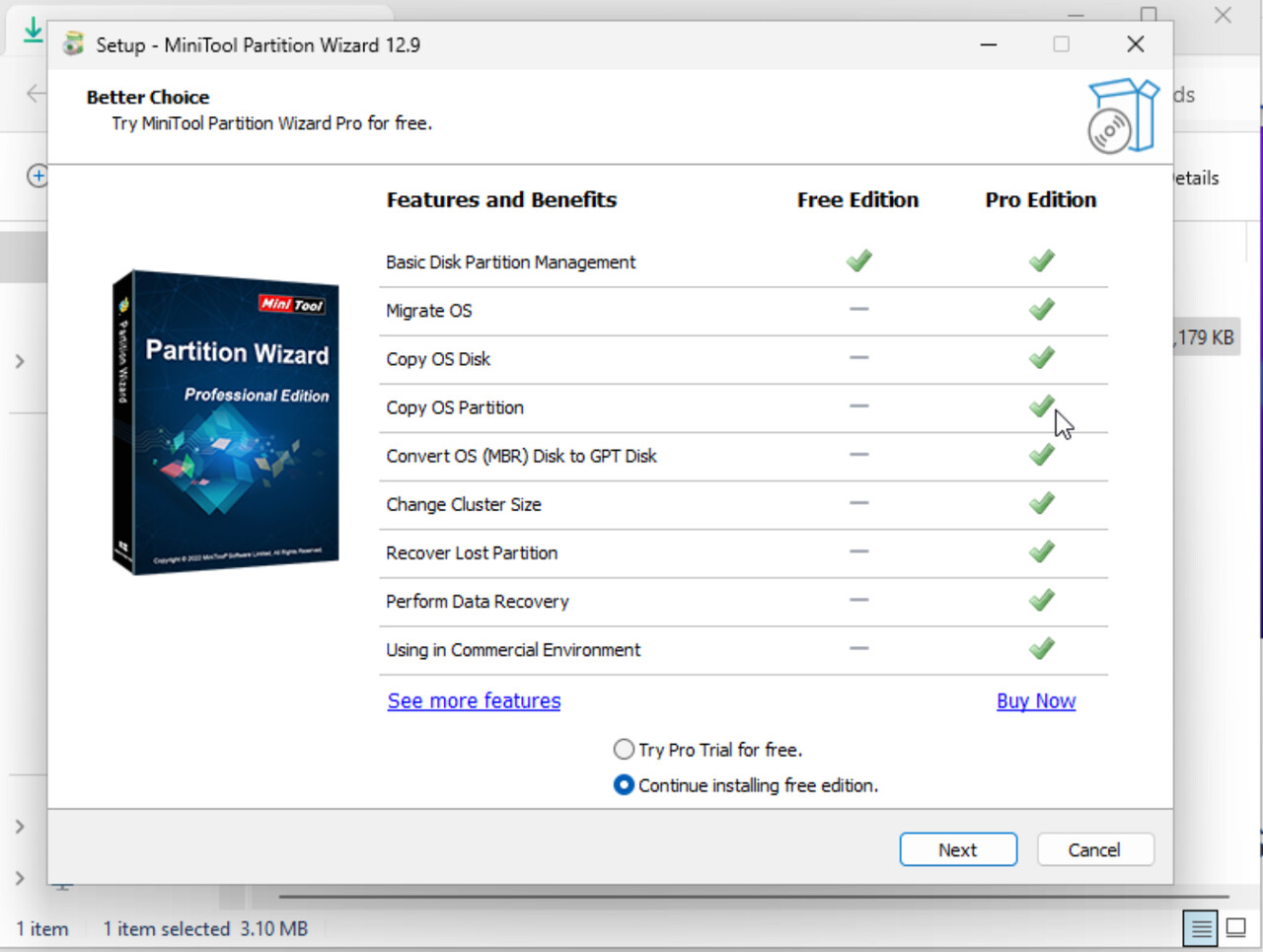
Task: Click the Next button
Action: tap(958, 849)
